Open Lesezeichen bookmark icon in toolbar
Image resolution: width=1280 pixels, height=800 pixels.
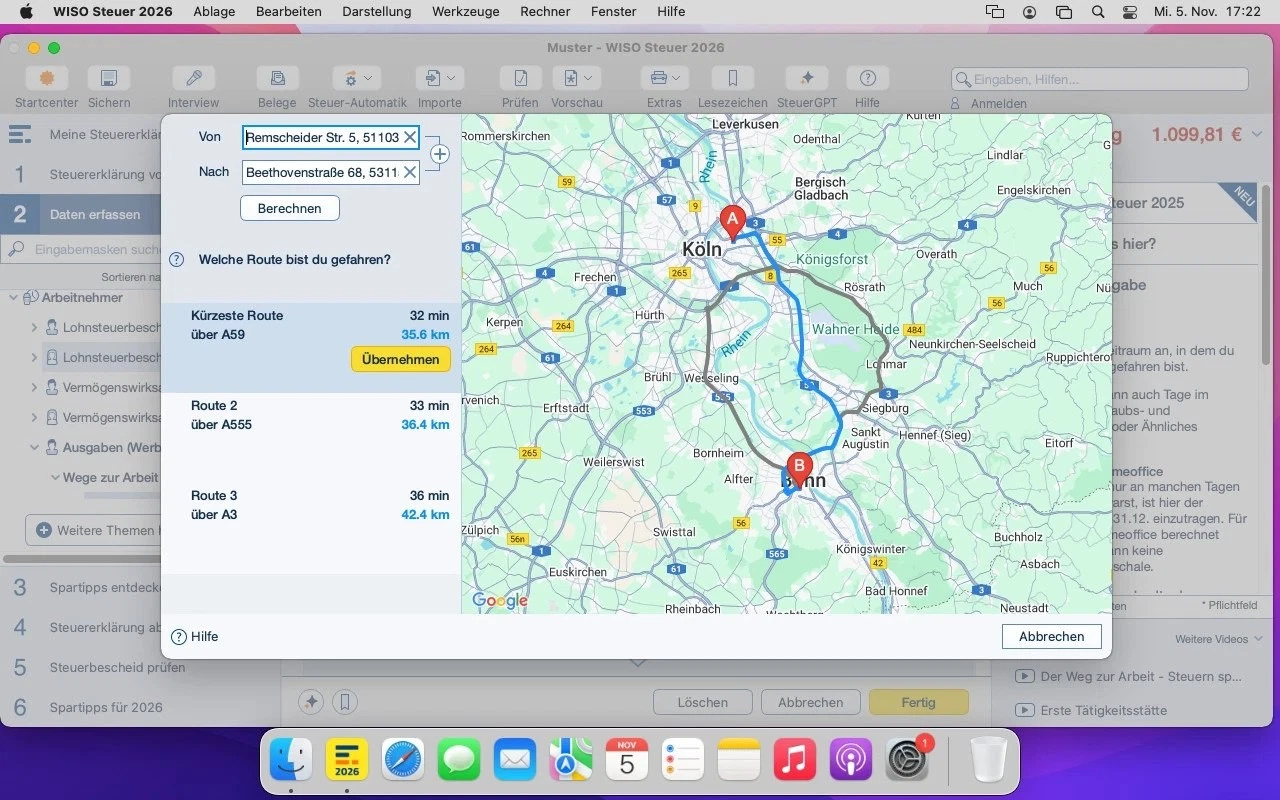click(732, 79)
